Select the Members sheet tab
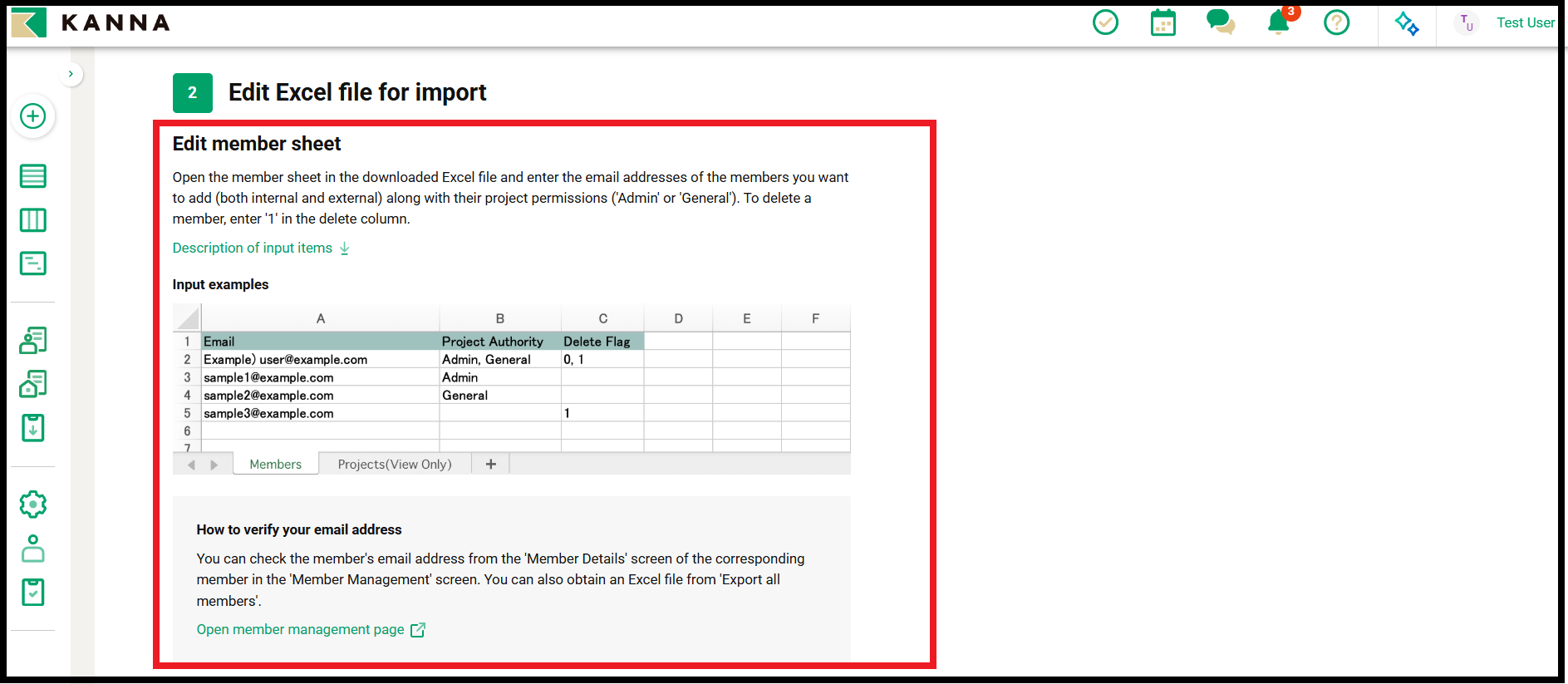The height and width of the screenshot is (684, 1568). click(275, 464)
